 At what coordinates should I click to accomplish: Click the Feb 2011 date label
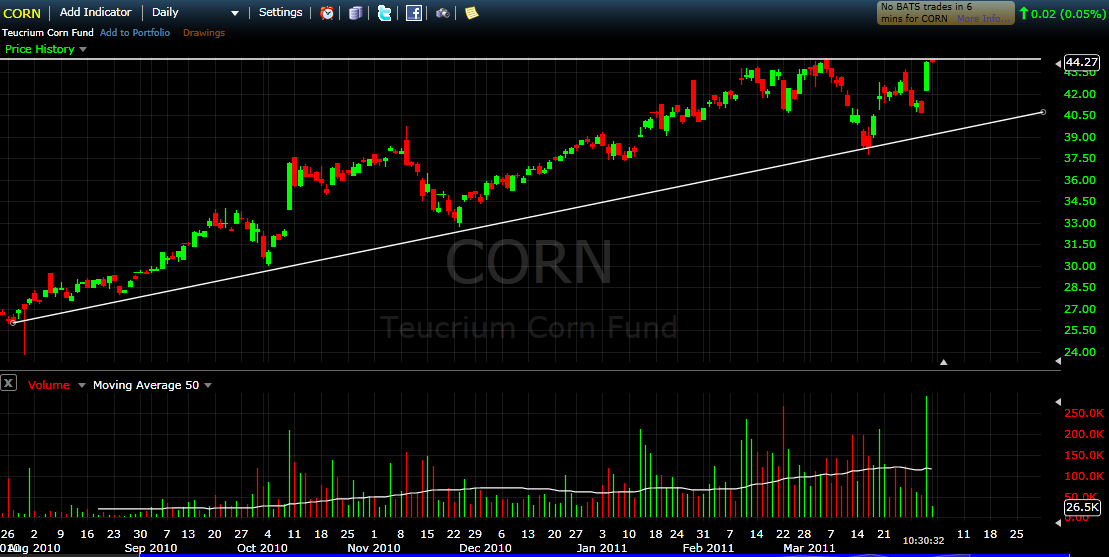click(709, 548)
